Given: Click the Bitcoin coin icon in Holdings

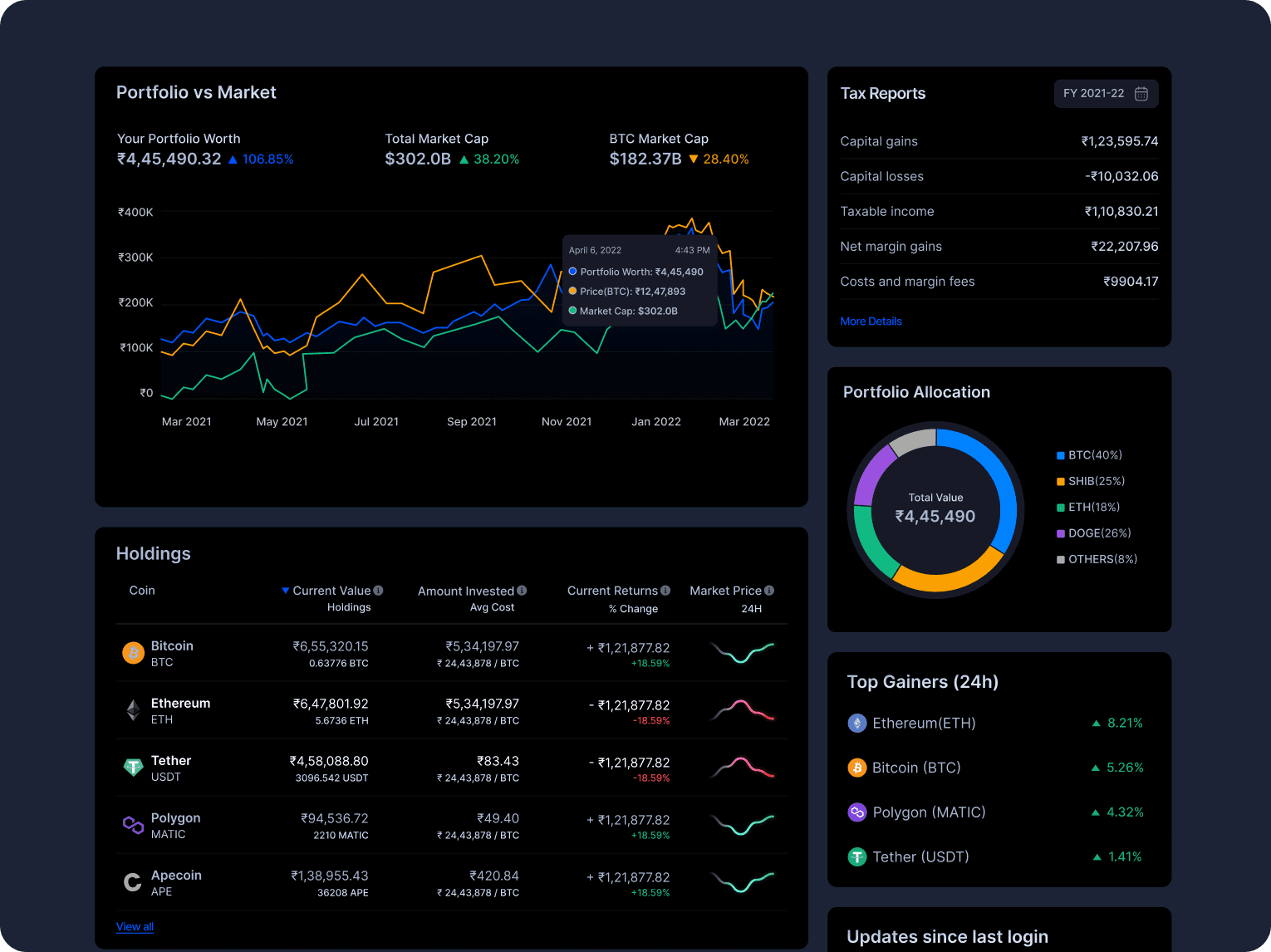Looking at the screenshot, I should point(133,653).
